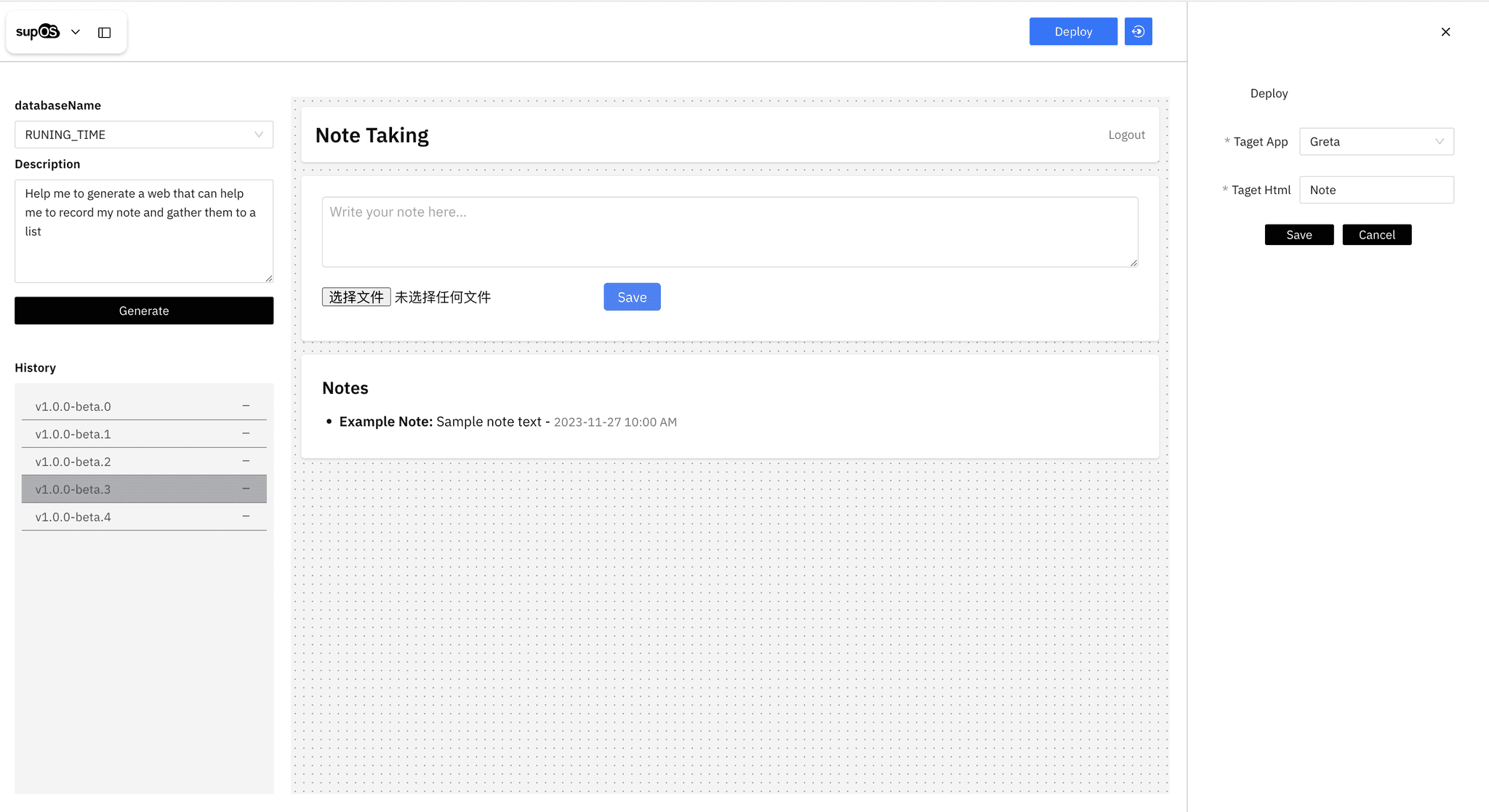
Task: Remove v1.0.0-beta.4 using its minus icon
Action: 246,516
